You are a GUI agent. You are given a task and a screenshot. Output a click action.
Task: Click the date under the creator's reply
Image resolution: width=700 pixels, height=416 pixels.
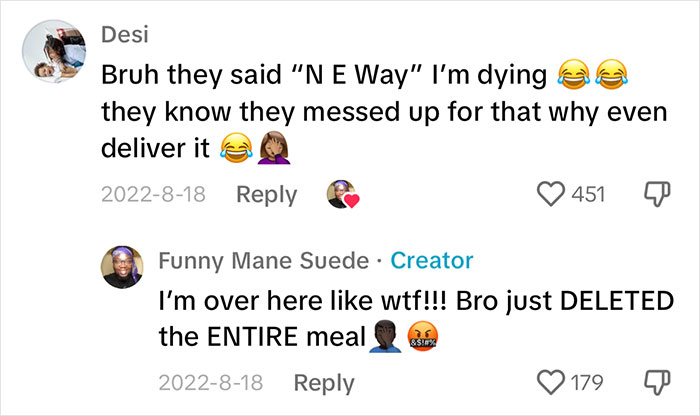[x=210, y=382]
